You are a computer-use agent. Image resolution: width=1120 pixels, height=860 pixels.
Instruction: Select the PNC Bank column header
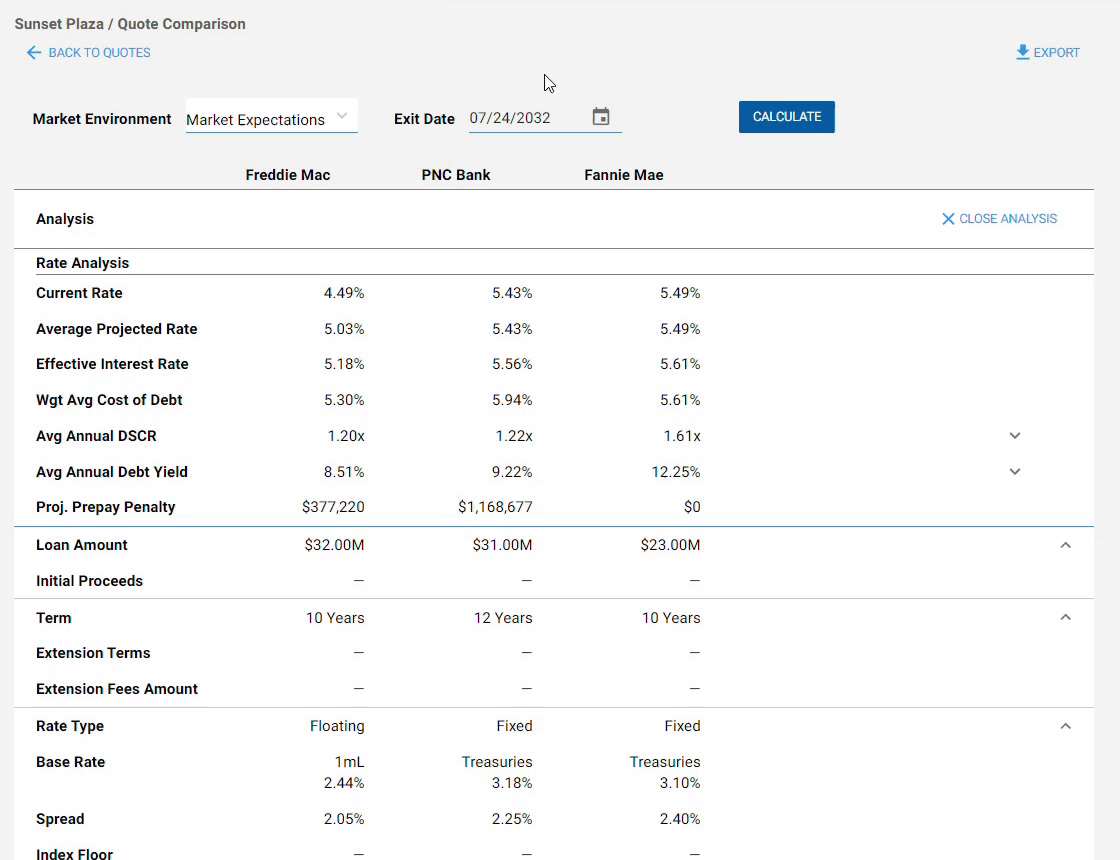click(456, 175)
